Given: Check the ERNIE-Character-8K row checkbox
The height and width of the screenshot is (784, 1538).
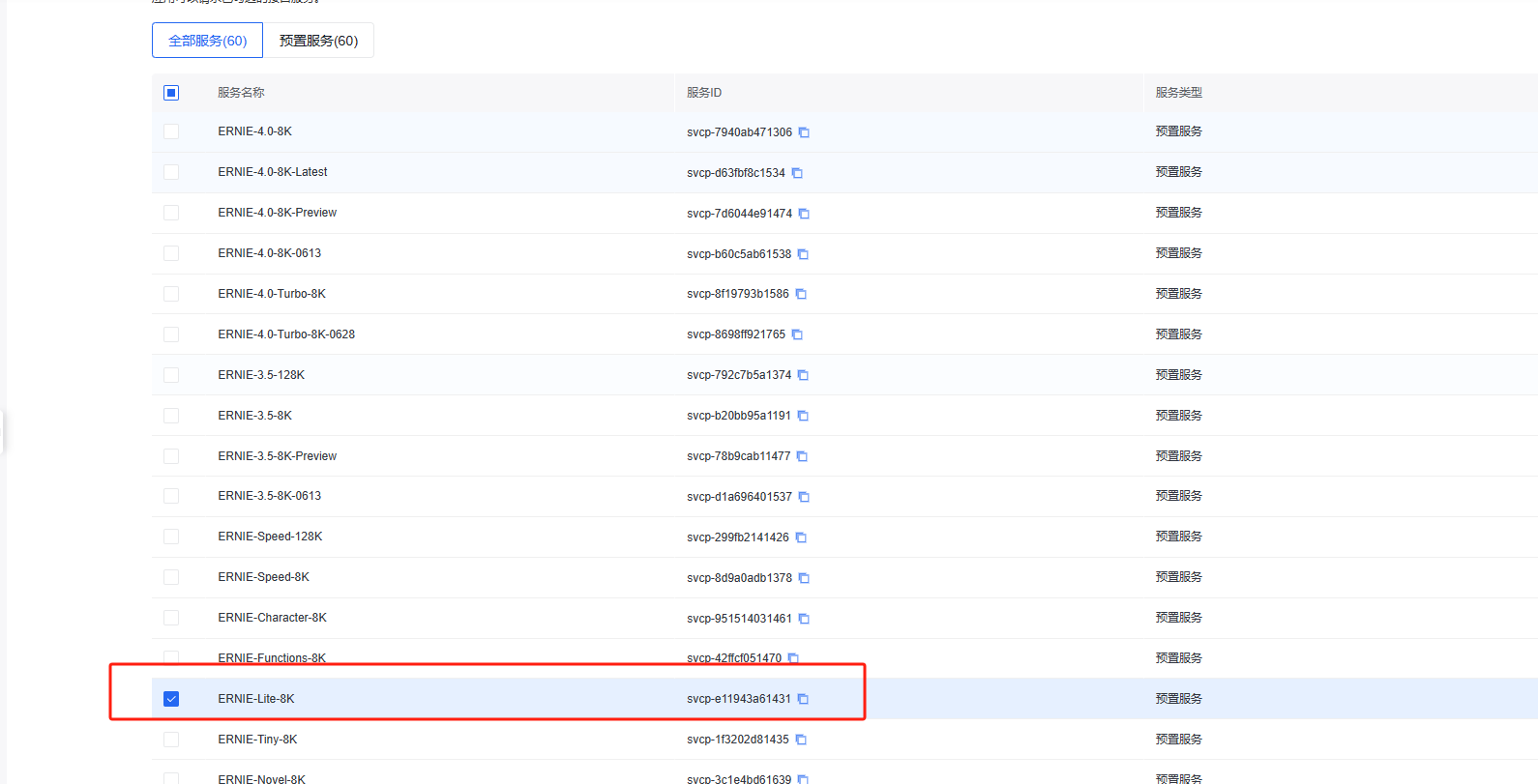Looking at the screenshot, I should pos(171,618).
